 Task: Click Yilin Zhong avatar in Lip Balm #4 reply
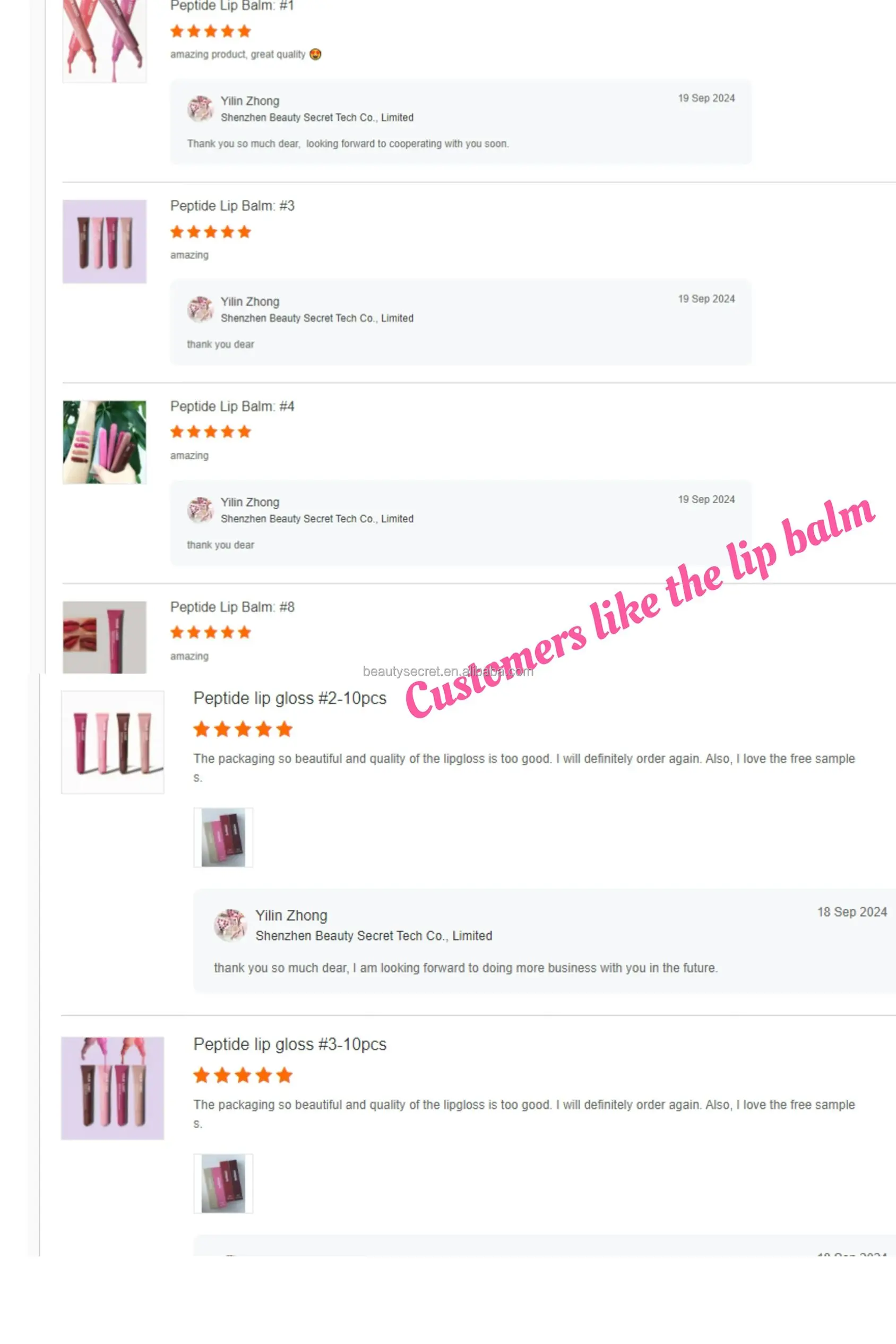tap(201, 510)
